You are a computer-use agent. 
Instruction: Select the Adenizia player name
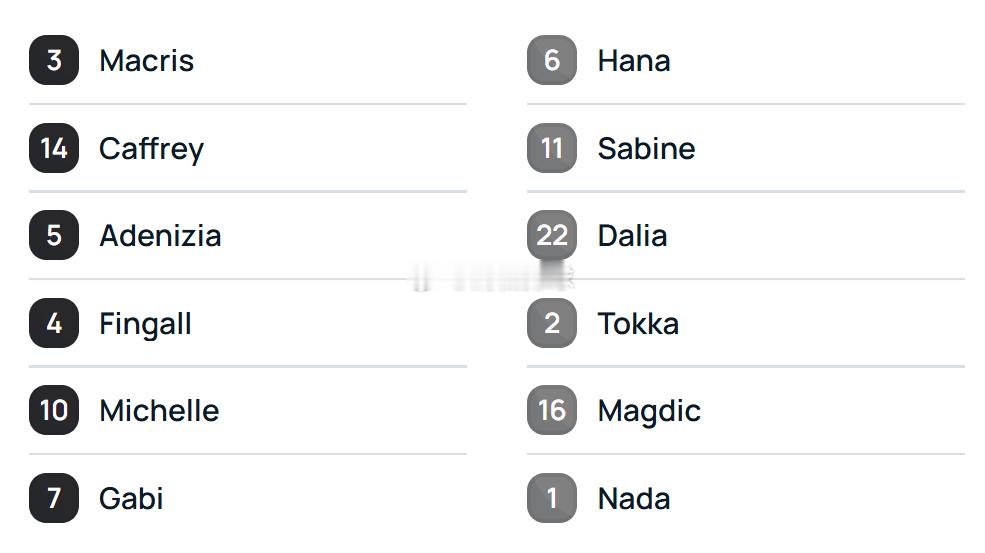point(160,236)
